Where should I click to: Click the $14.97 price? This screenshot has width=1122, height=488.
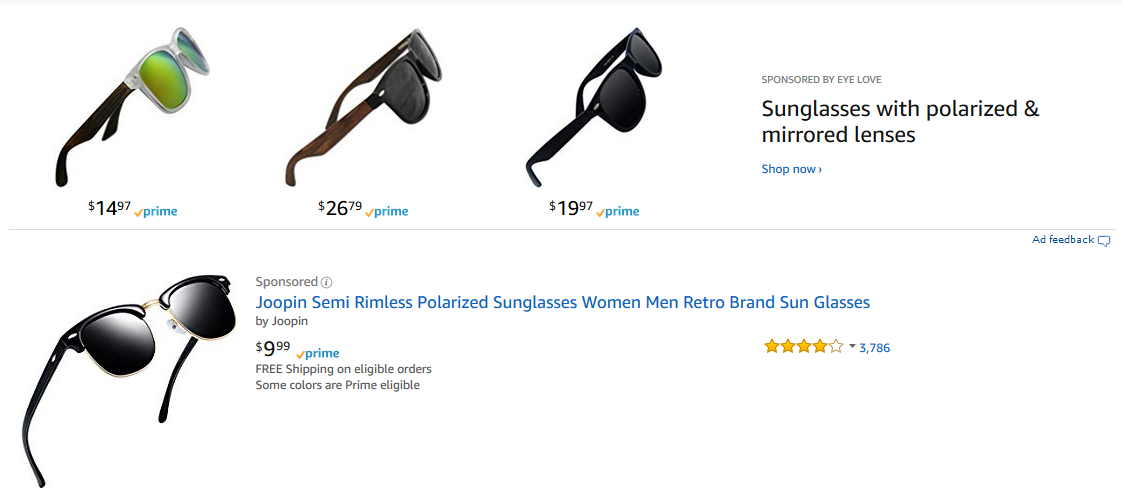click(x=109, y=209)
